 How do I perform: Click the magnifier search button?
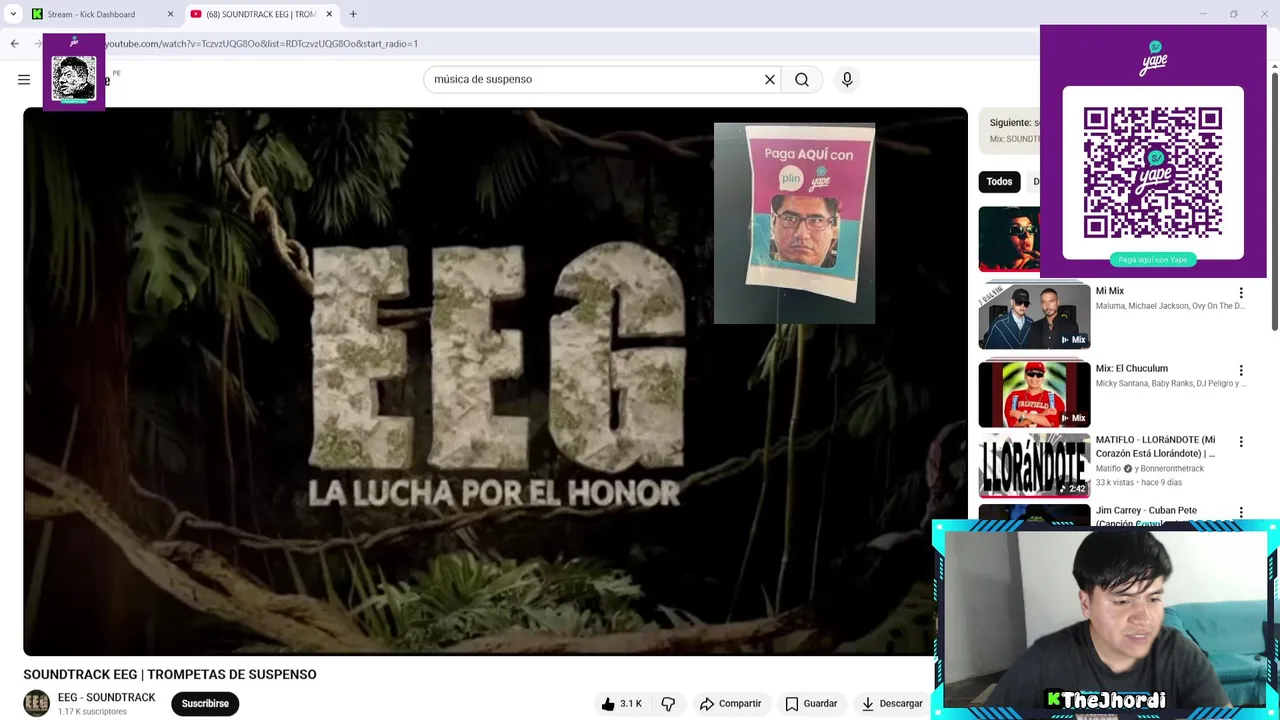802,79
